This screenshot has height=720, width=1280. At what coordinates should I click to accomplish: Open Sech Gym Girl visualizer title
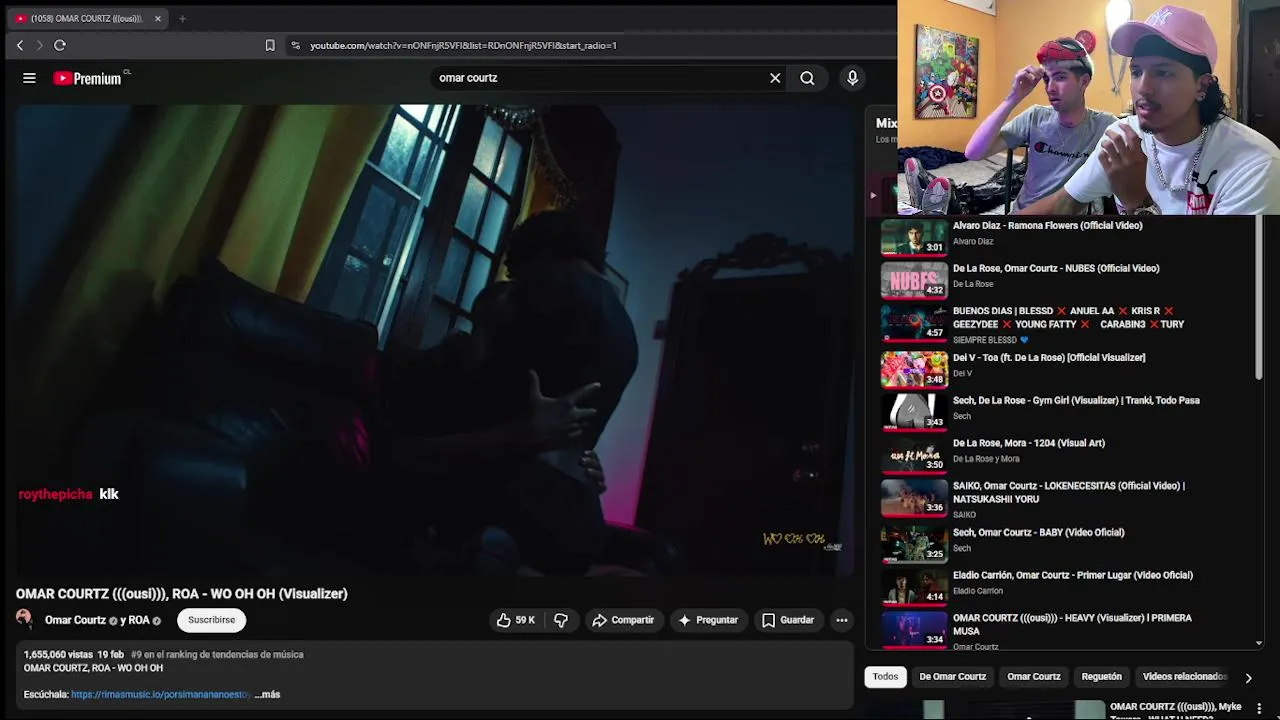[x=1076, y=400]
